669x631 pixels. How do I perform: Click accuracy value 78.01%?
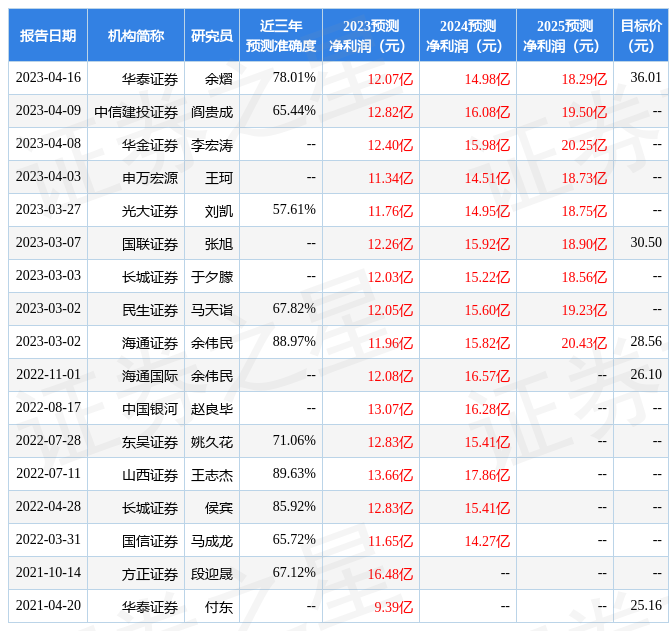294,77
